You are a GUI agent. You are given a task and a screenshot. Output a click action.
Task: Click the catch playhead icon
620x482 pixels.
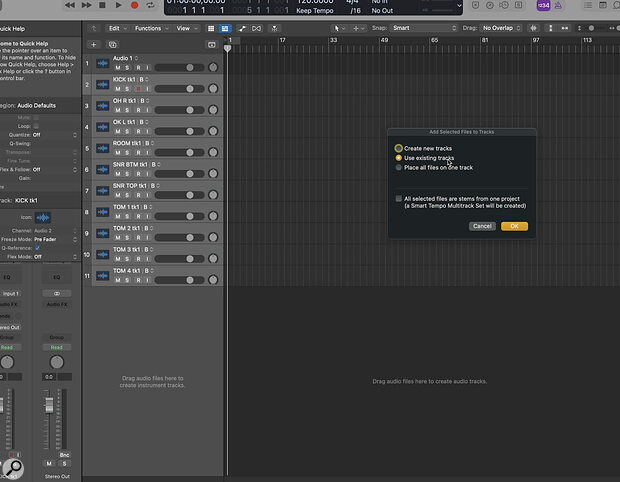[274, 28]
